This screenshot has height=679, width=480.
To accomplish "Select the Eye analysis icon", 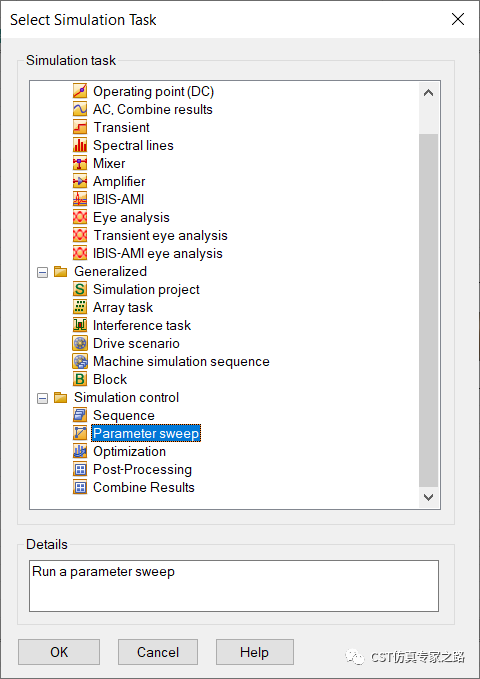I will 80,217.
